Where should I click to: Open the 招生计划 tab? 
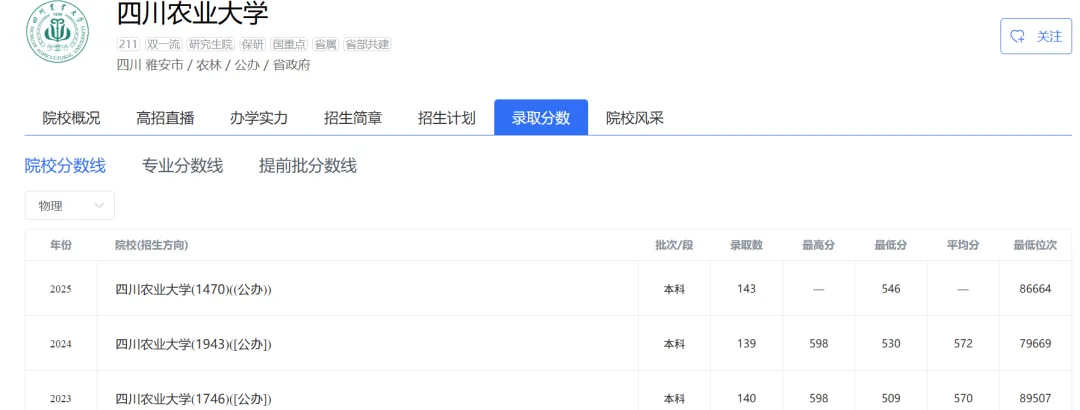coord(446,118)
